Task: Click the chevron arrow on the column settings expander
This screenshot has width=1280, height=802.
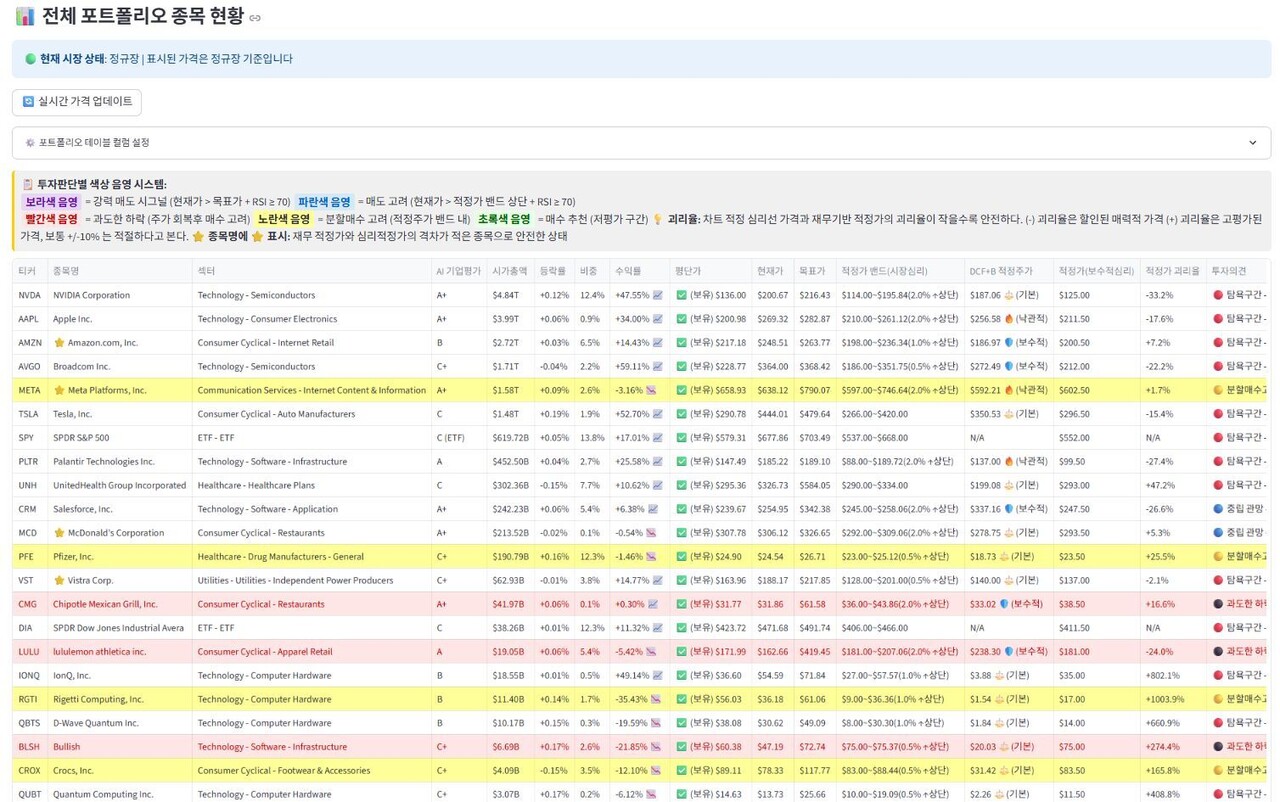Action: (x=1252, y=143)
